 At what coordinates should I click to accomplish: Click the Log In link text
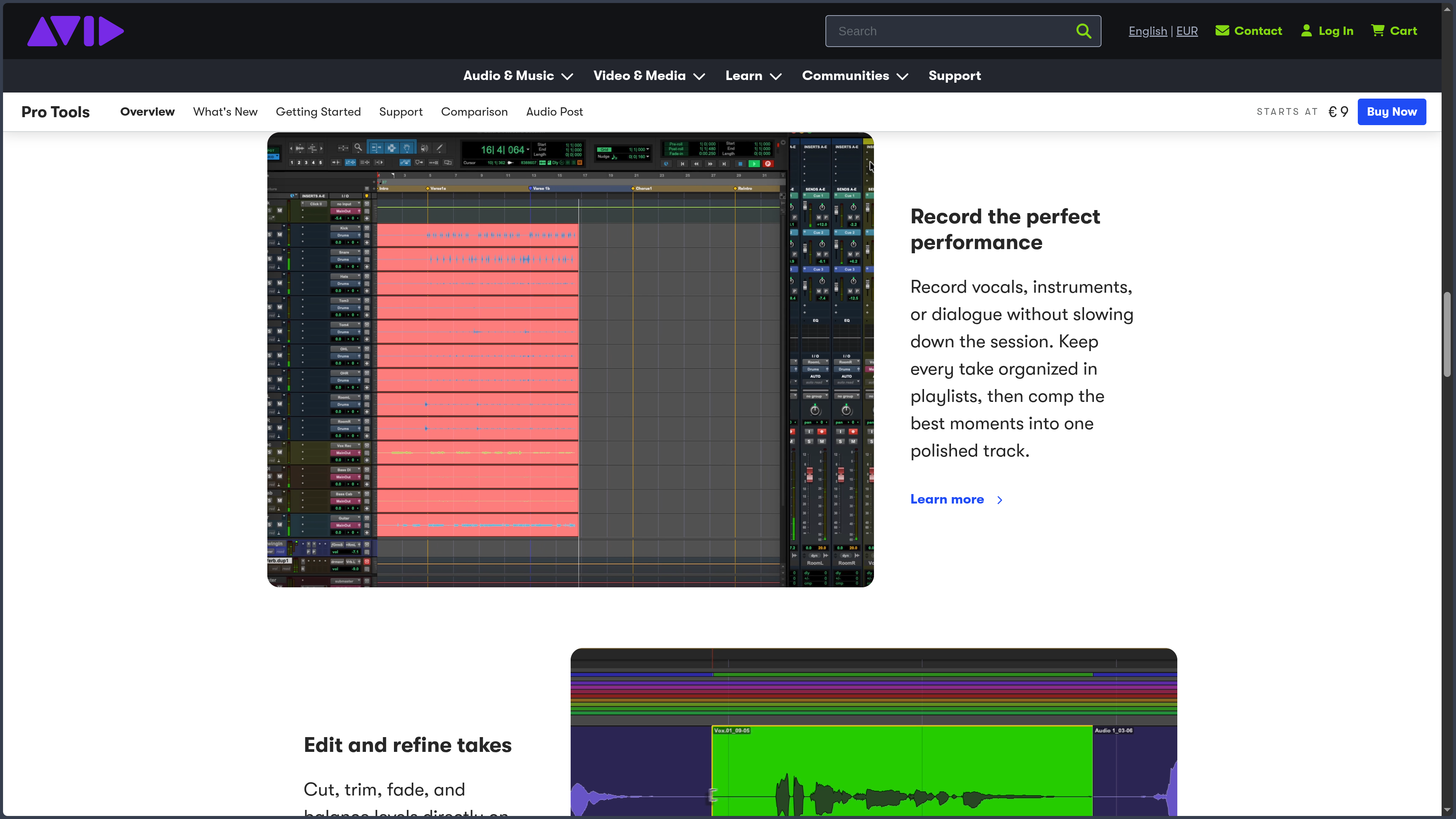tap(1335, 30)
